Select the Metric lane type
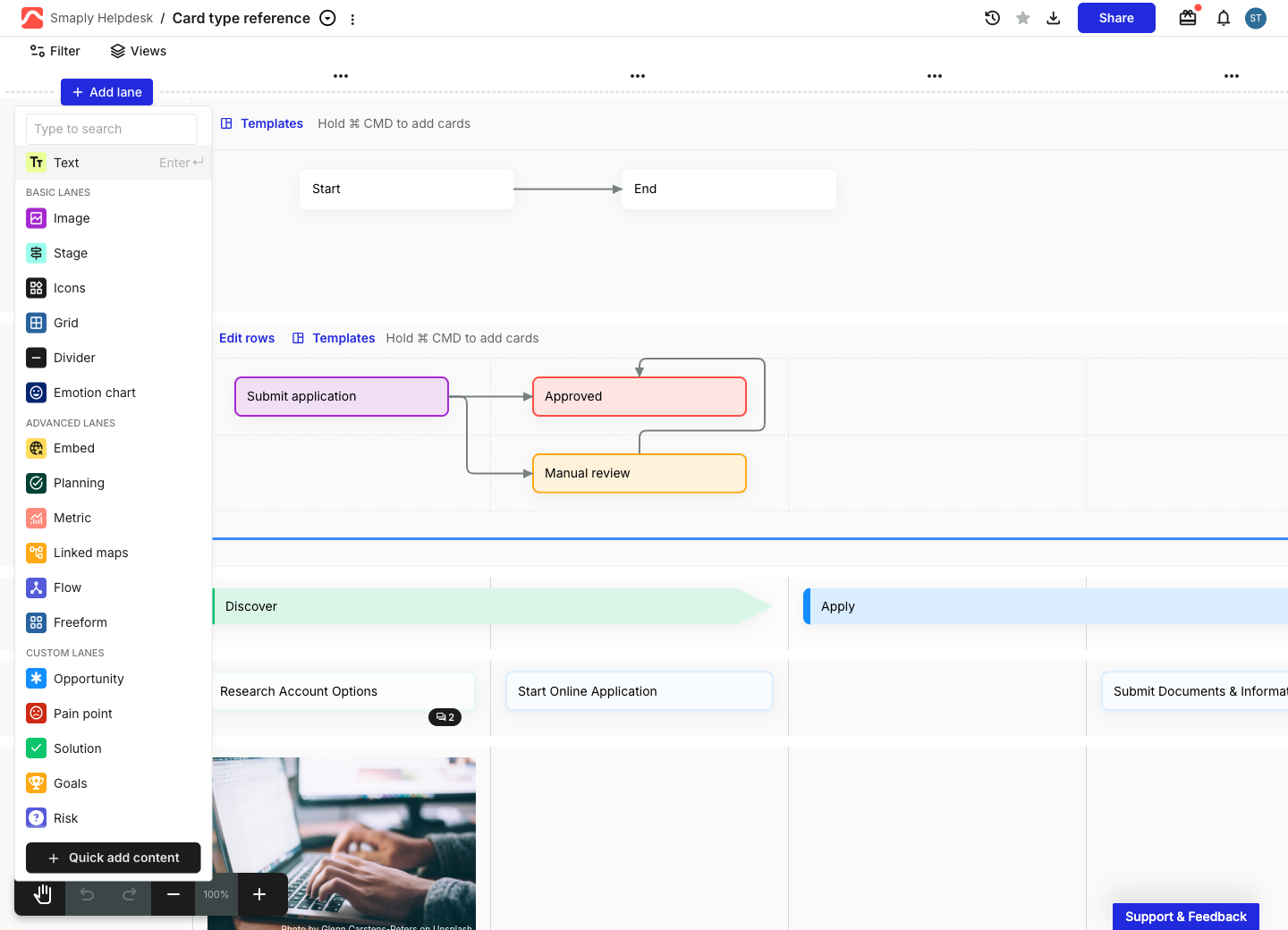 pos(114,518)
